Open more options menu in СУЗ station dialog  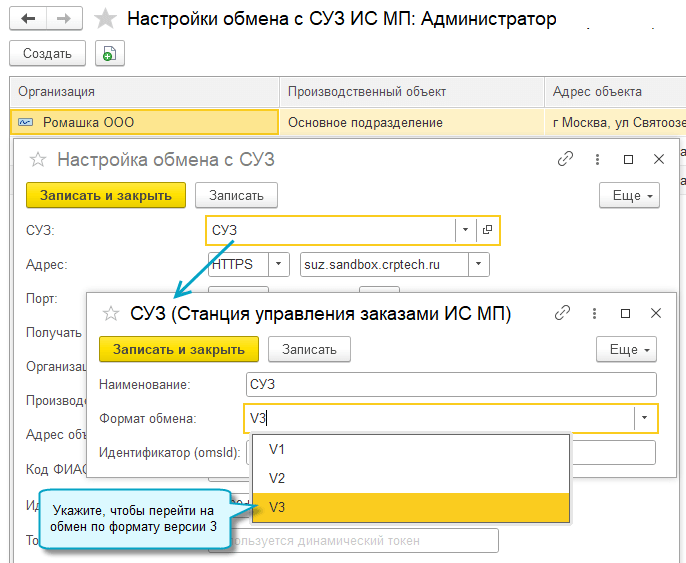626,349
